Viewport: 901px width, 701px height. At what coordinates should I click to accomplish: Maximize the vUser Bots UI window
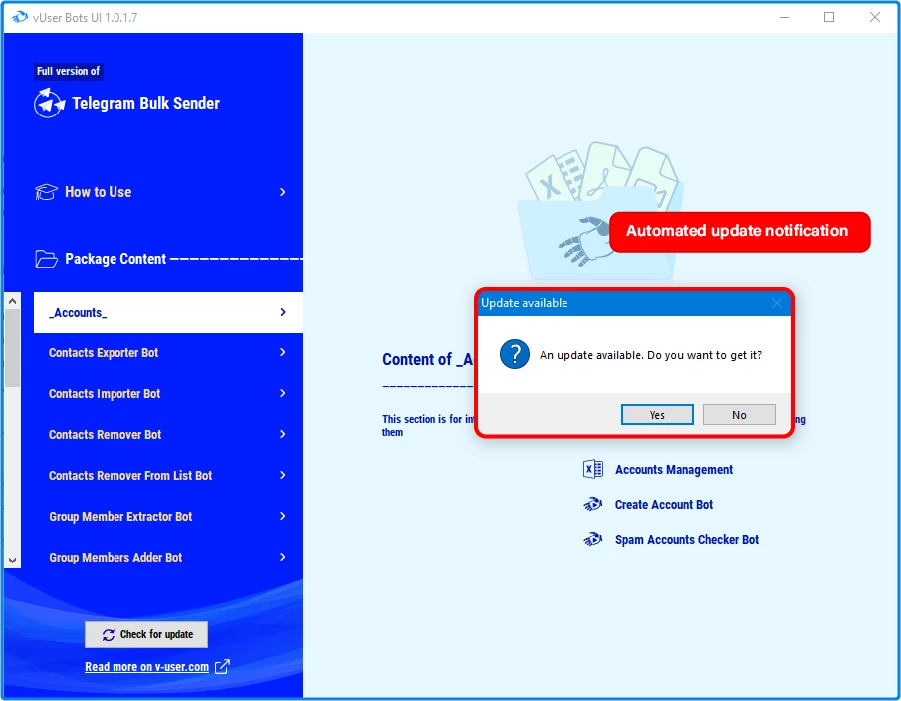(x=829, y=17)
